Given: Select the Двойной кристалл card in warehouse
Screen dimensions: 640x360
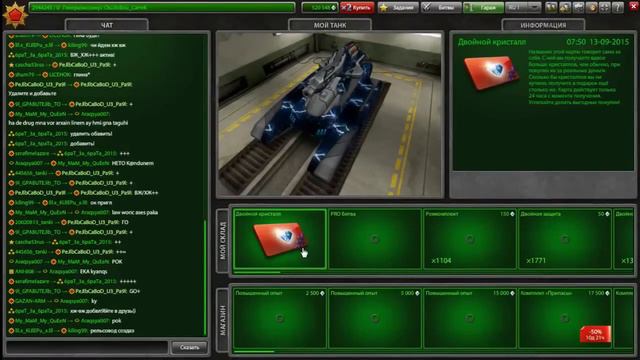Looking at the screenshot, I should (280, 239).
